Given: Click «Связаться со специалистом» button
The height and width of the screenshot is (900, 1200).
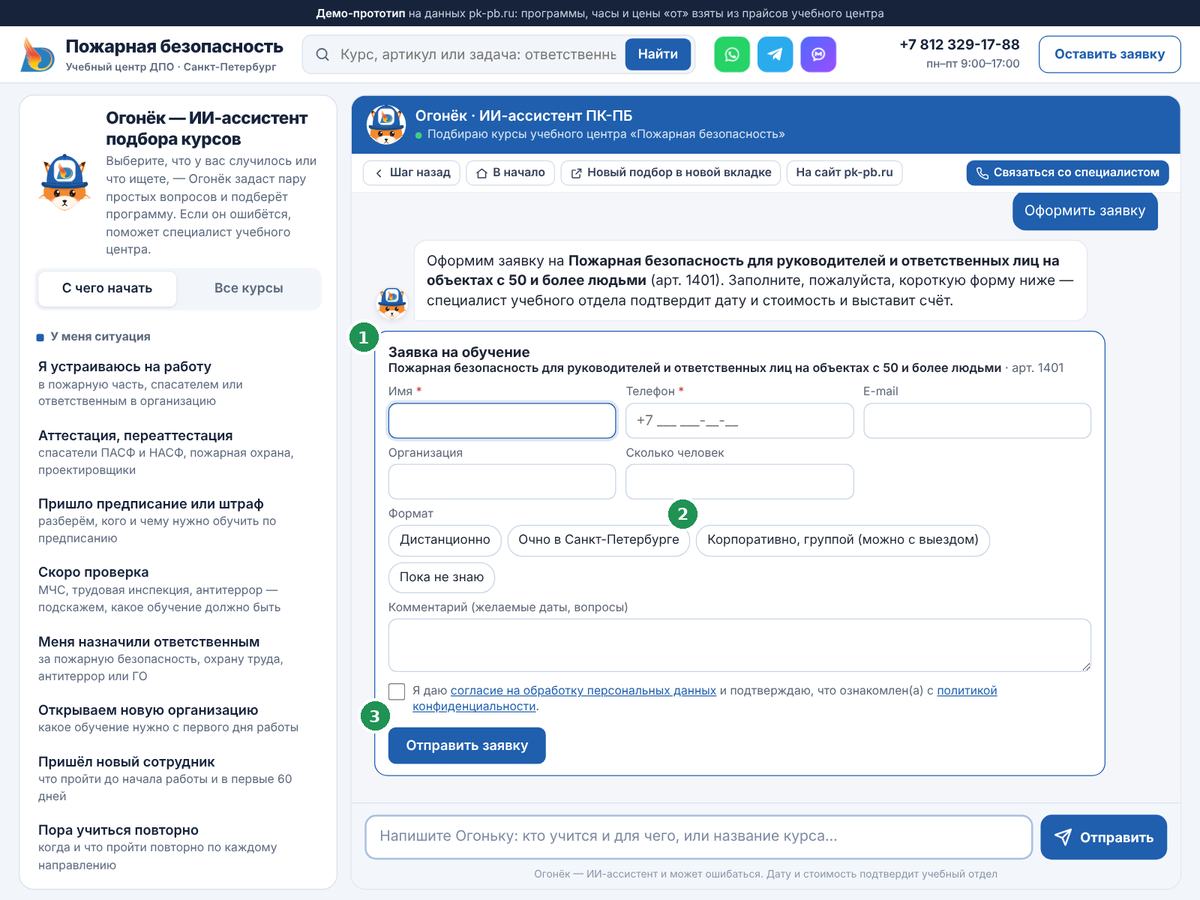Looking at the screenshot, I should [1067, 172].
